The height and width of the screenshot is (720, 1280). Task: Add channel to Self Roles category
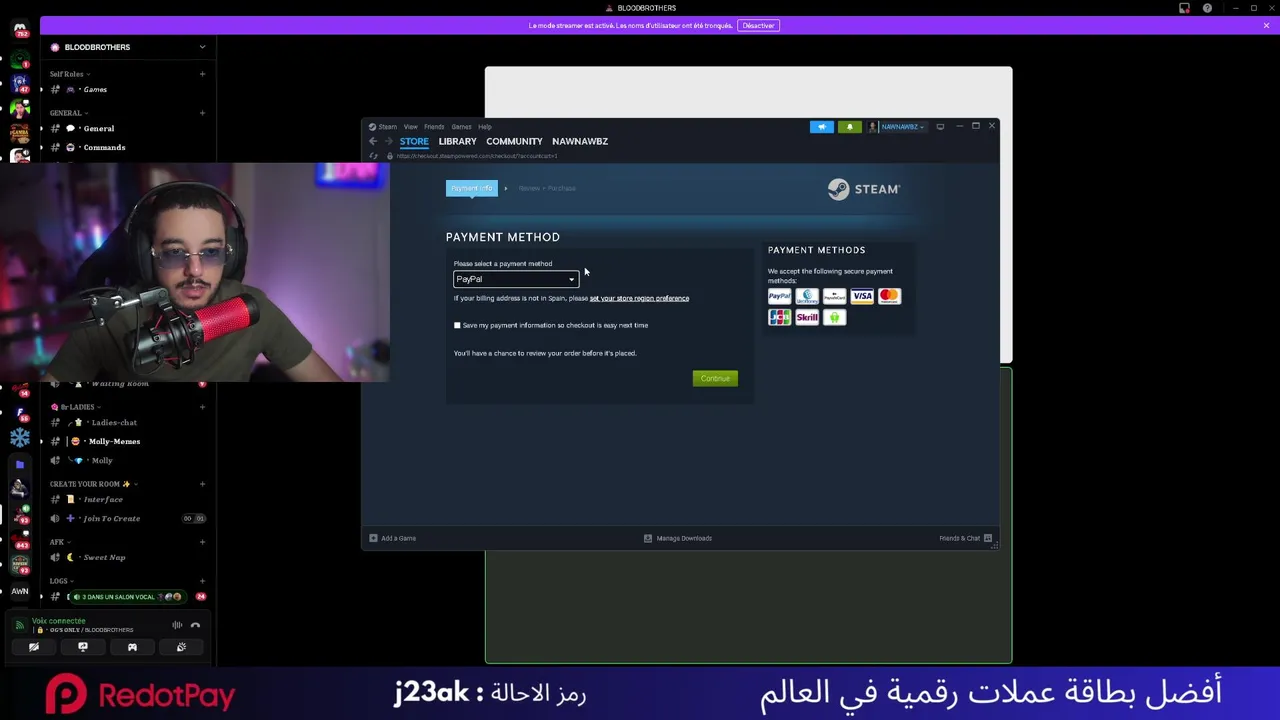tap(202, 74)
